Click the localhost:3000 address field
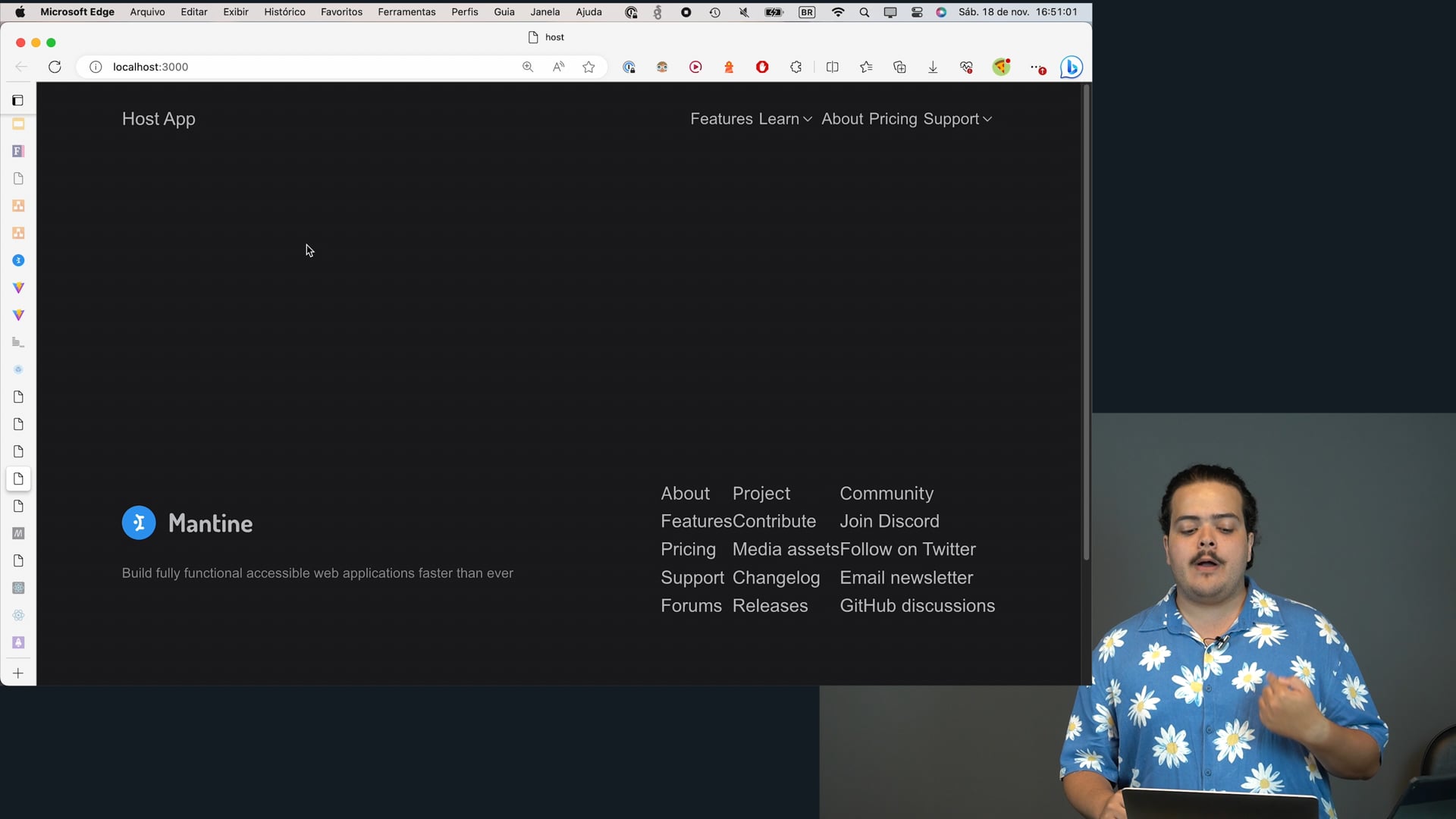The image size is (1456, 819). pyautogui.click(x=303, y=67)
